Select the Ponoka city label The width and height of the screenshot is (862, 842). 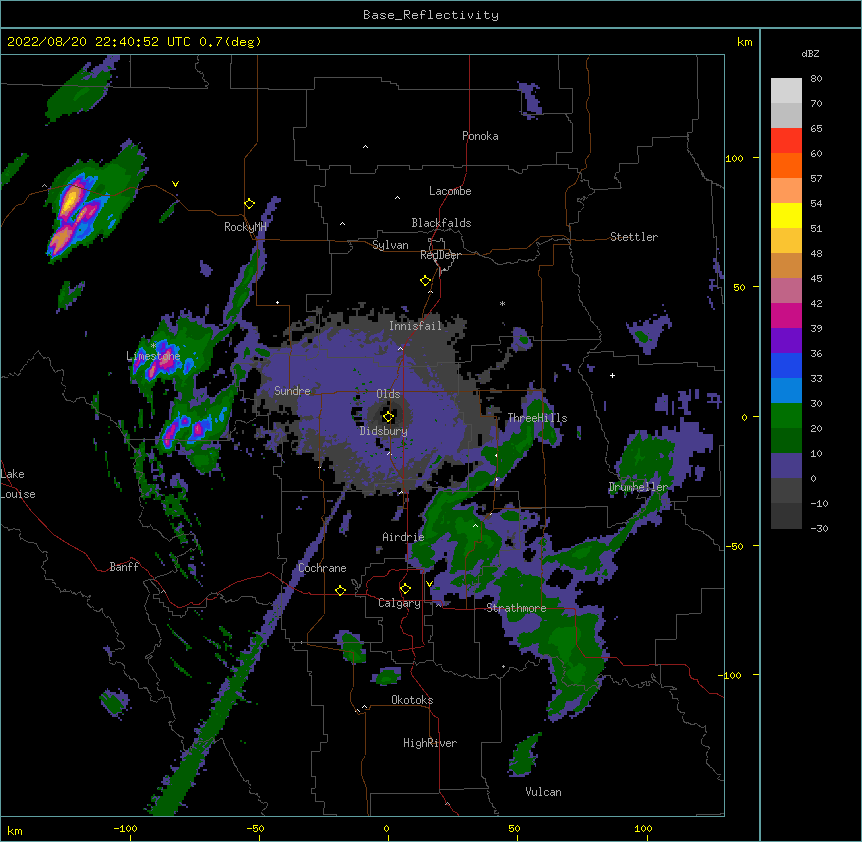pyautogui.click(x=480, y=136)
